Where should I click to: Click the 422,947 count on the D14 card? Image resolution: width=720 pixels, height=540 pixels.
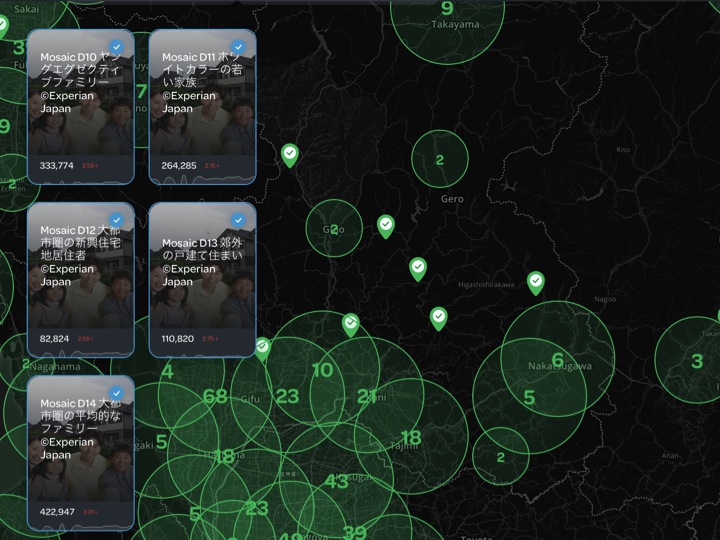57,512
